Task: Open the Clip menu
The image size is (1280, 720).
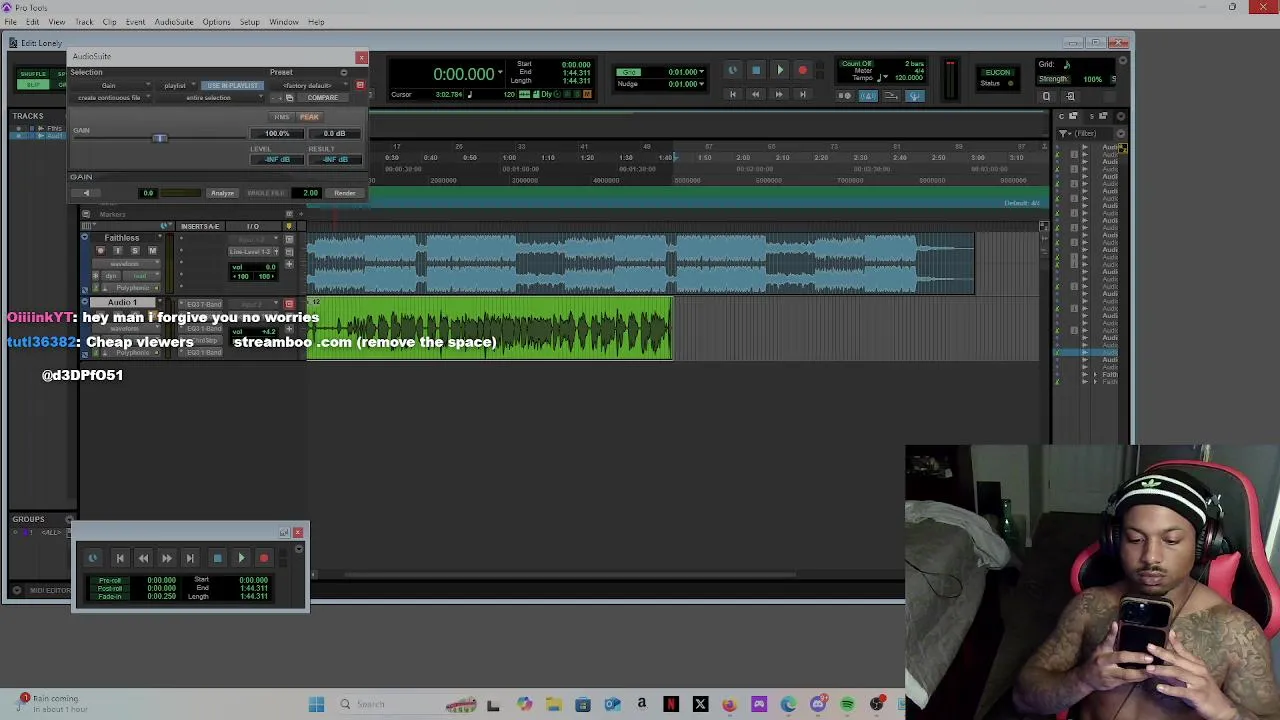Action: click(x=109, y=22)
